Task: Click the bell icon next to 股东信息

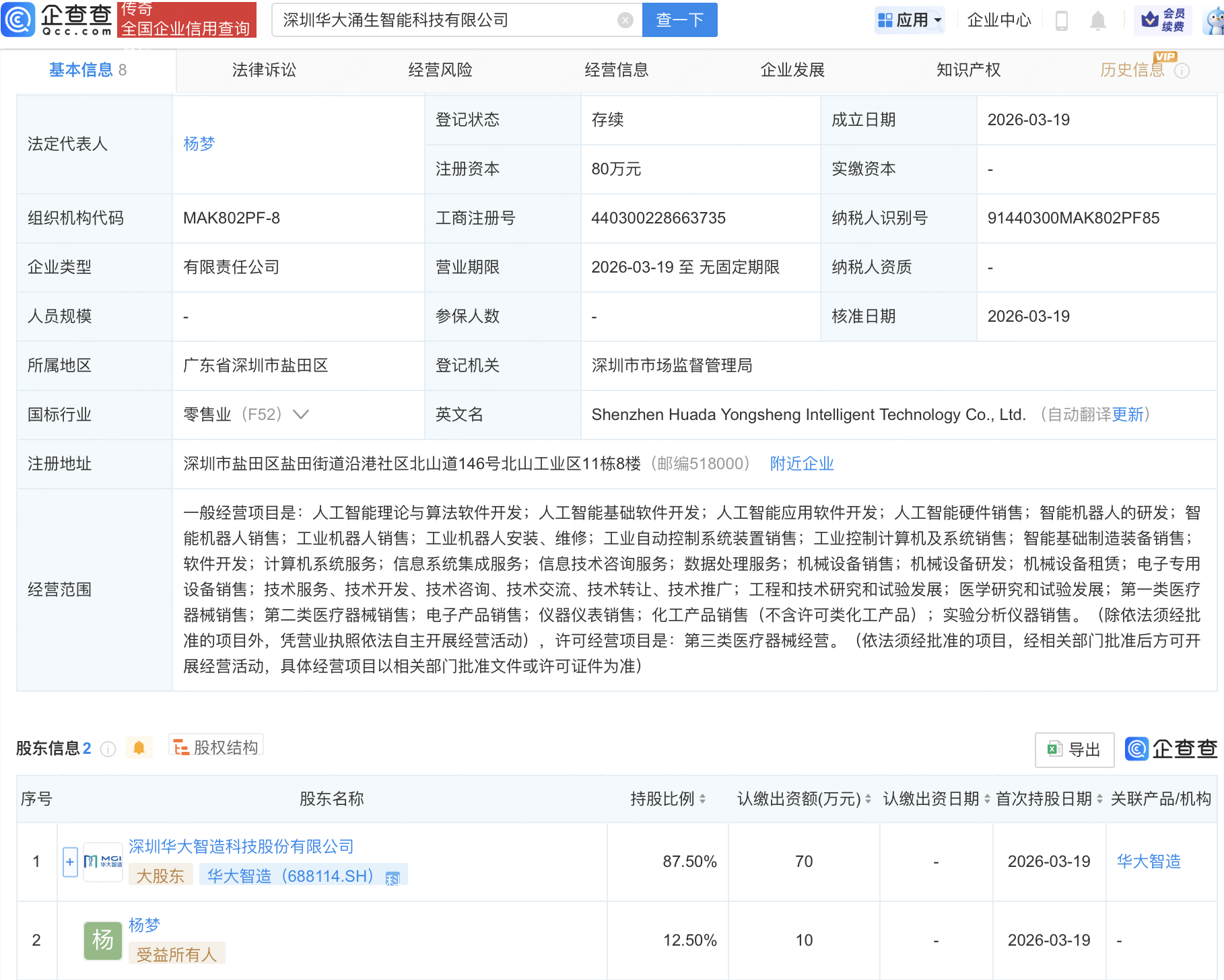Action: tap(139, 747)
